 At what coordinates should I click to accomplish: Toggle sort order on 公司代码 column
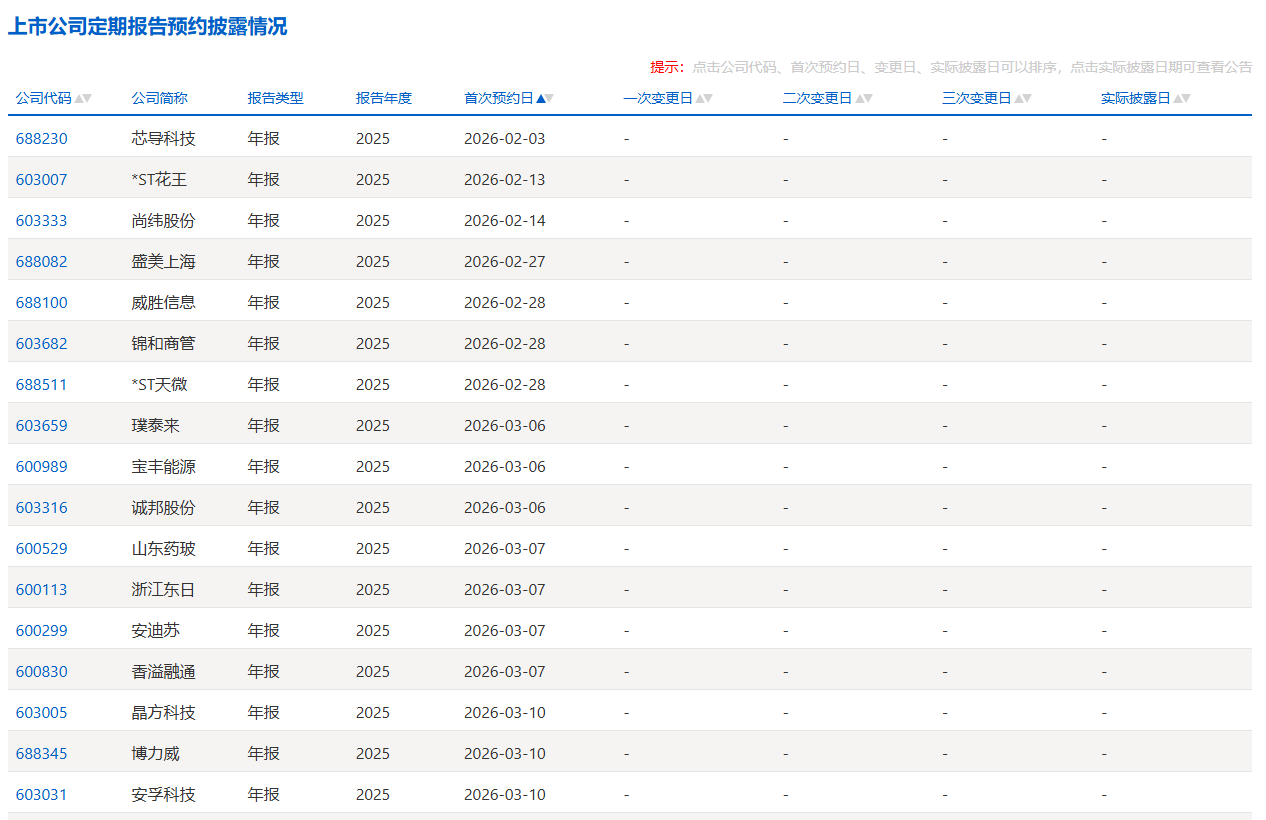click(x=42, y=98)
